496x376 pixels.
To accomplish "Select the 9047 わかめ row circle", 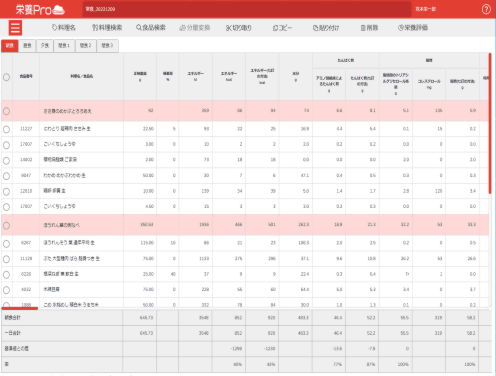I will click(6, 176).
